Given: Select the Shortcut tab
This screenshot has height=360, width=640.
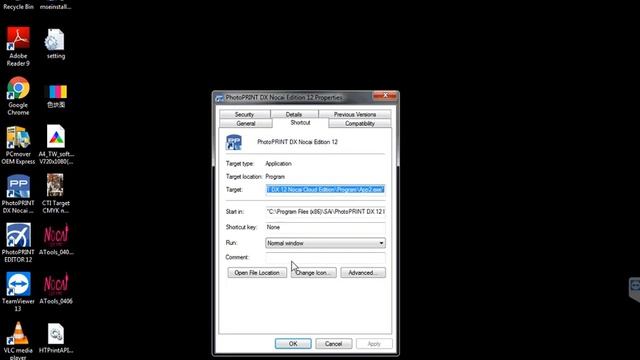Looking at the screenshot, I should click(300, 123).
